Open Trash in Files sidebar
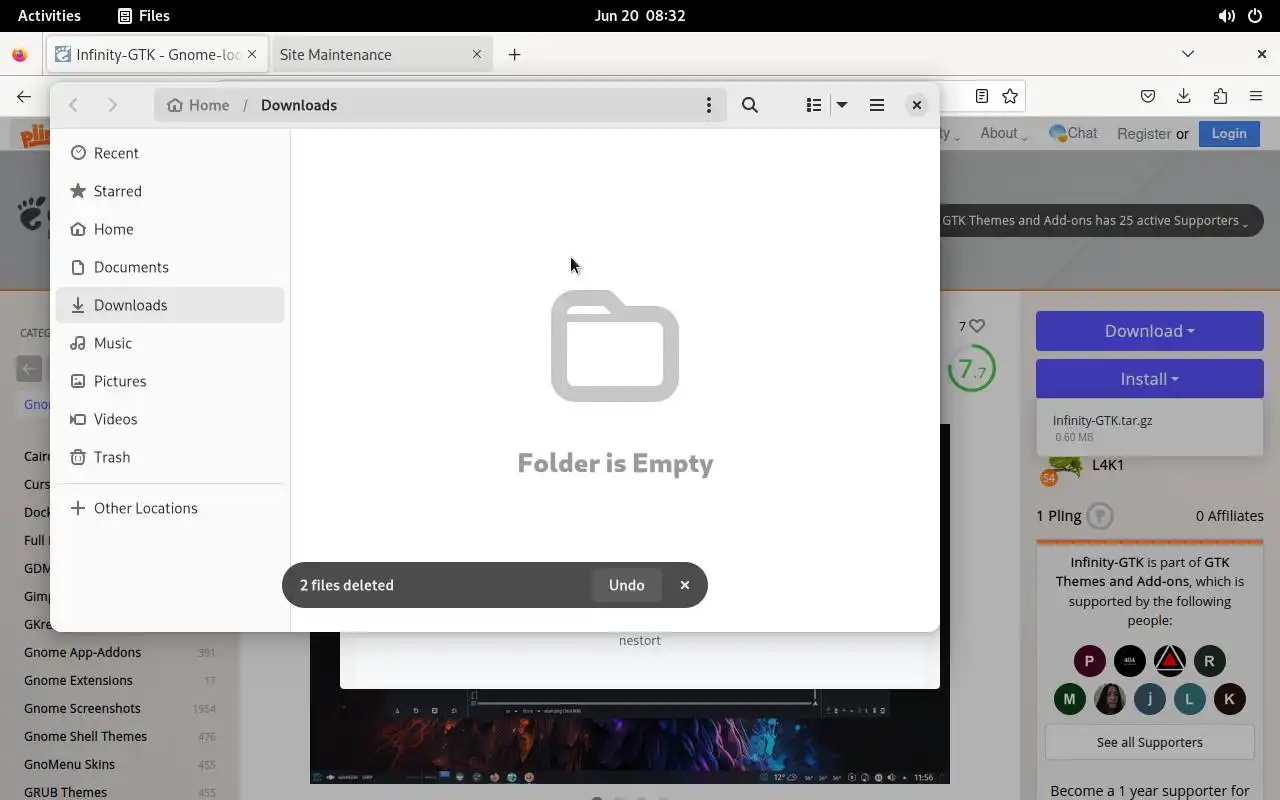The height and width of the screenshot is (800, 1280). (170, 457)
